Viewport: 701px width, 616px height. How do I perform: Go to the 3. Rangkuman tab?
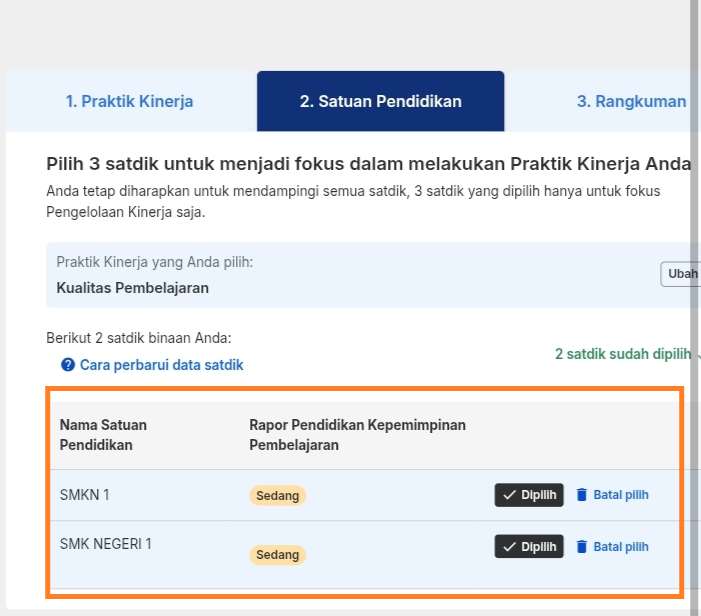(631, 101)
